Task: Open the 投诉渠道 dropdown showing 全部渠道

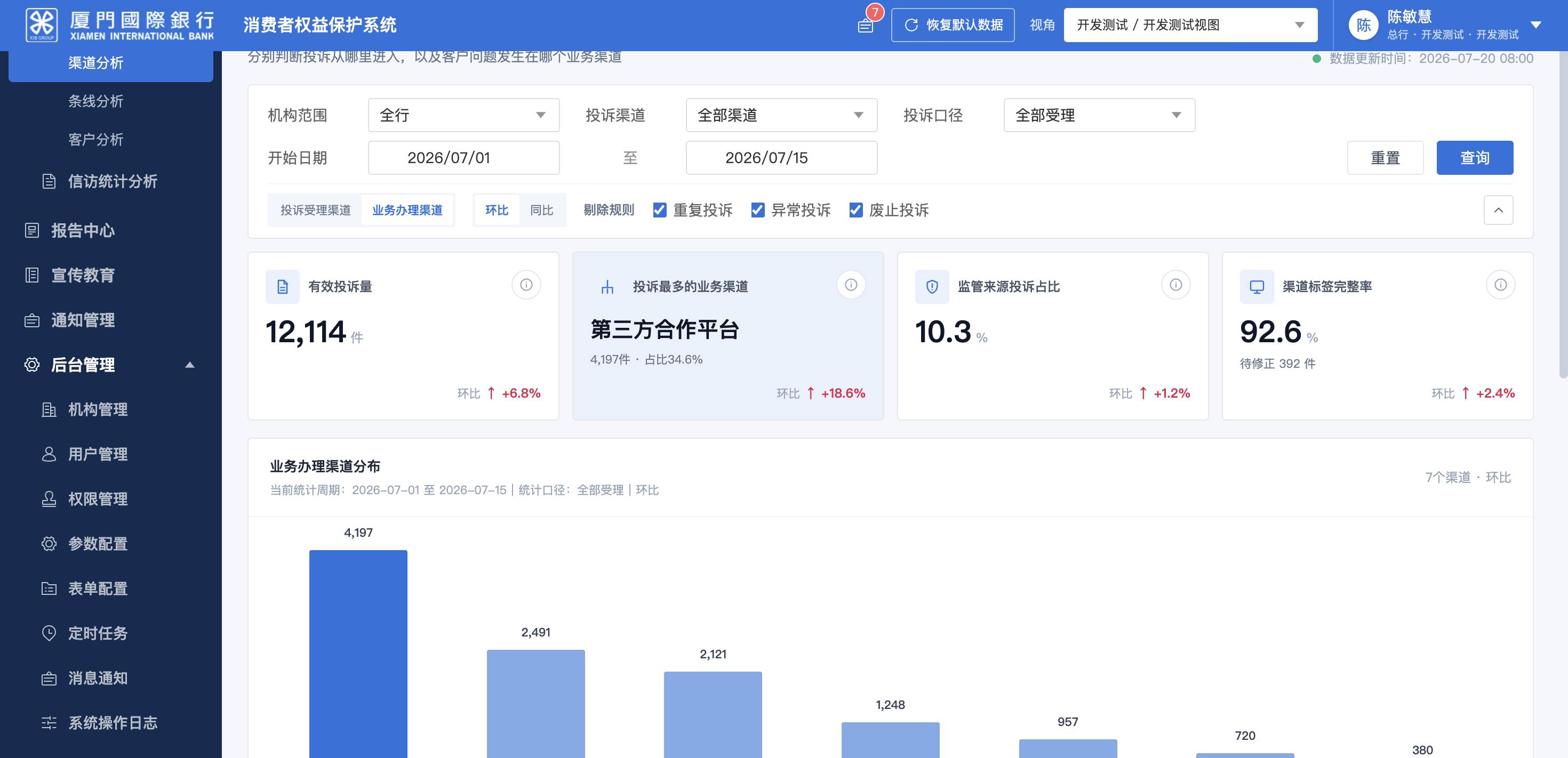Action: click(x=781, y=115)
